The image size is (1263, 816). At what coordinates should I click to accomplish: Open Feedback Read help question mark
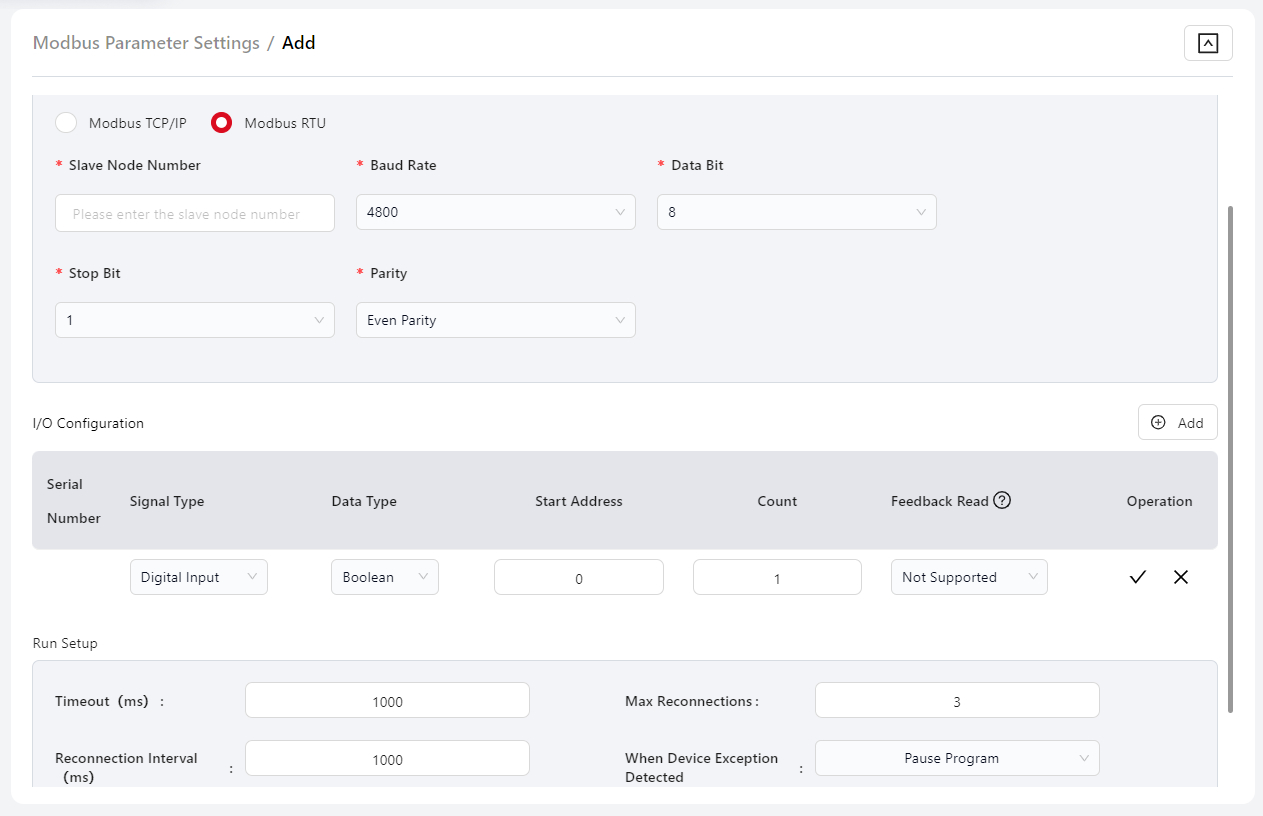click(1002, 500)
